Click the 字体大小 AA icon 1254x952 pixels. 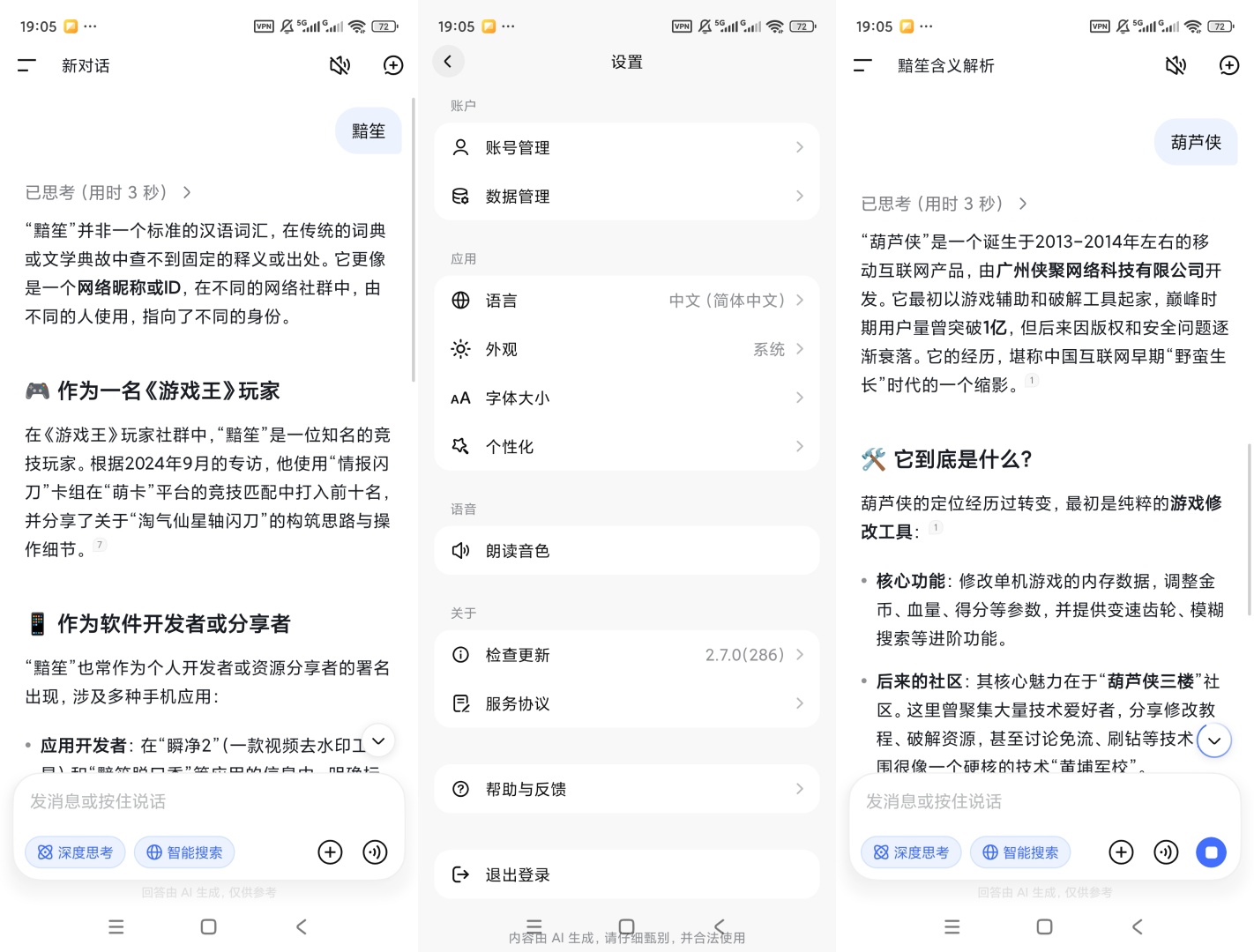pyautogui.click(x=460, y=398)
